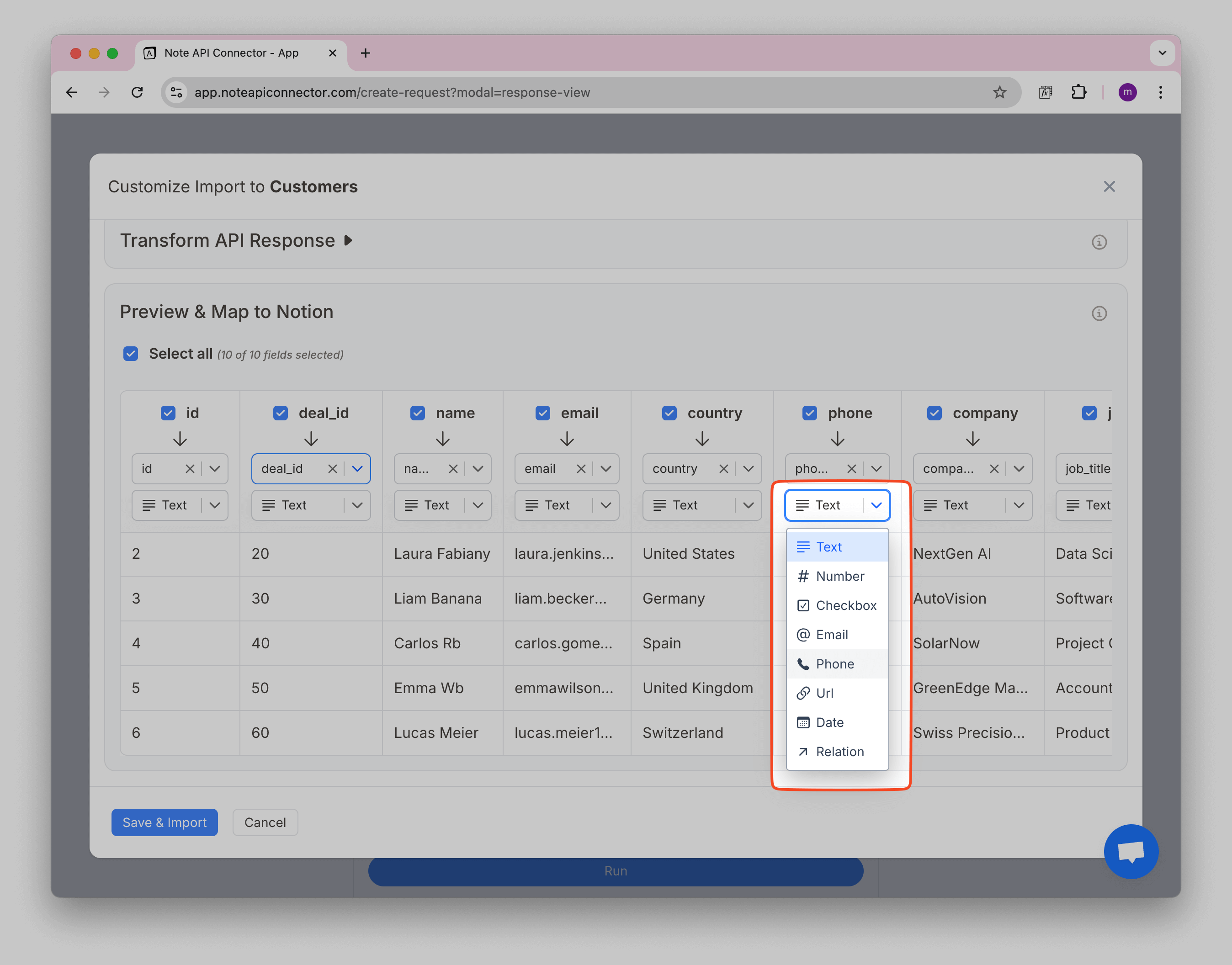Click the chat support bubble icon

1131,851
